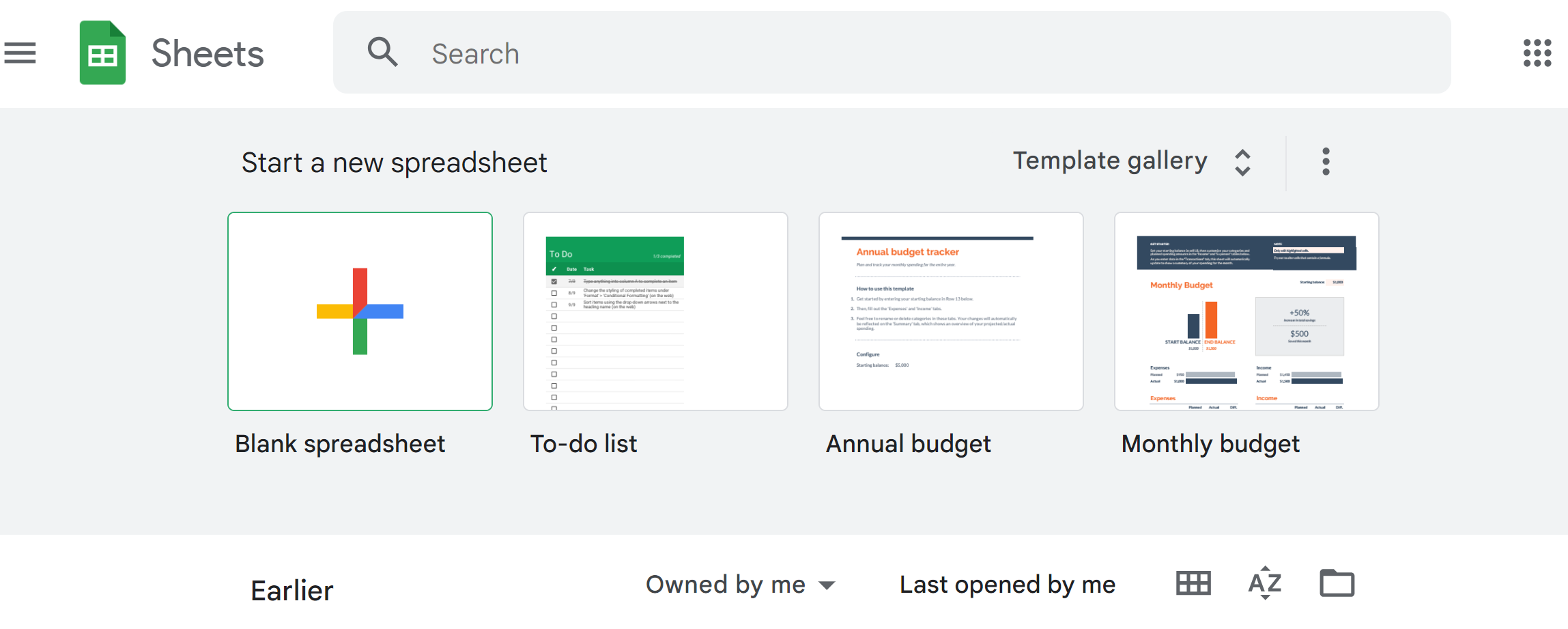Screen dimensions: 1568x629
Task: Focus the Search input field
Action: click(x=892, y=53)
